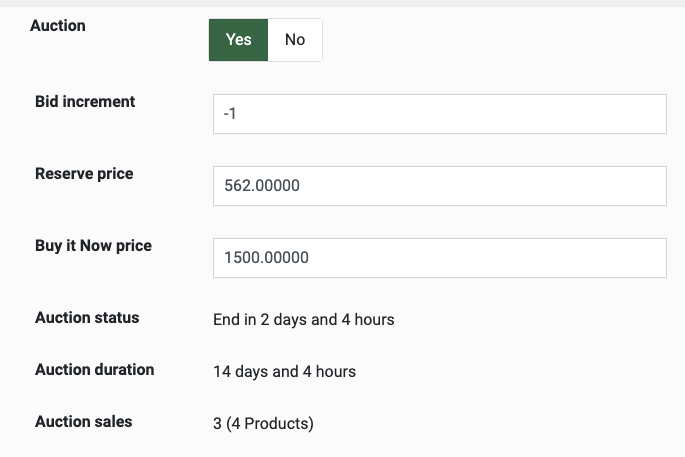Click the Auction label
685x457 pixels.
pos(58,26)
